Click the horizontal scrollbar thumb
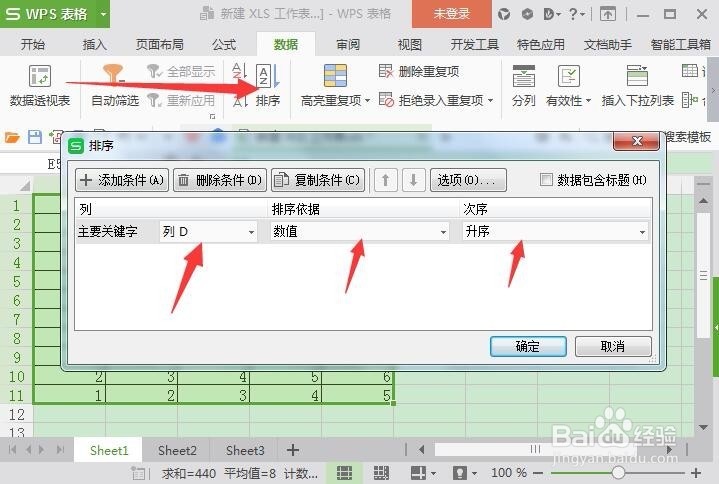This screenshot has height=484, width=719. click(536, 450)
